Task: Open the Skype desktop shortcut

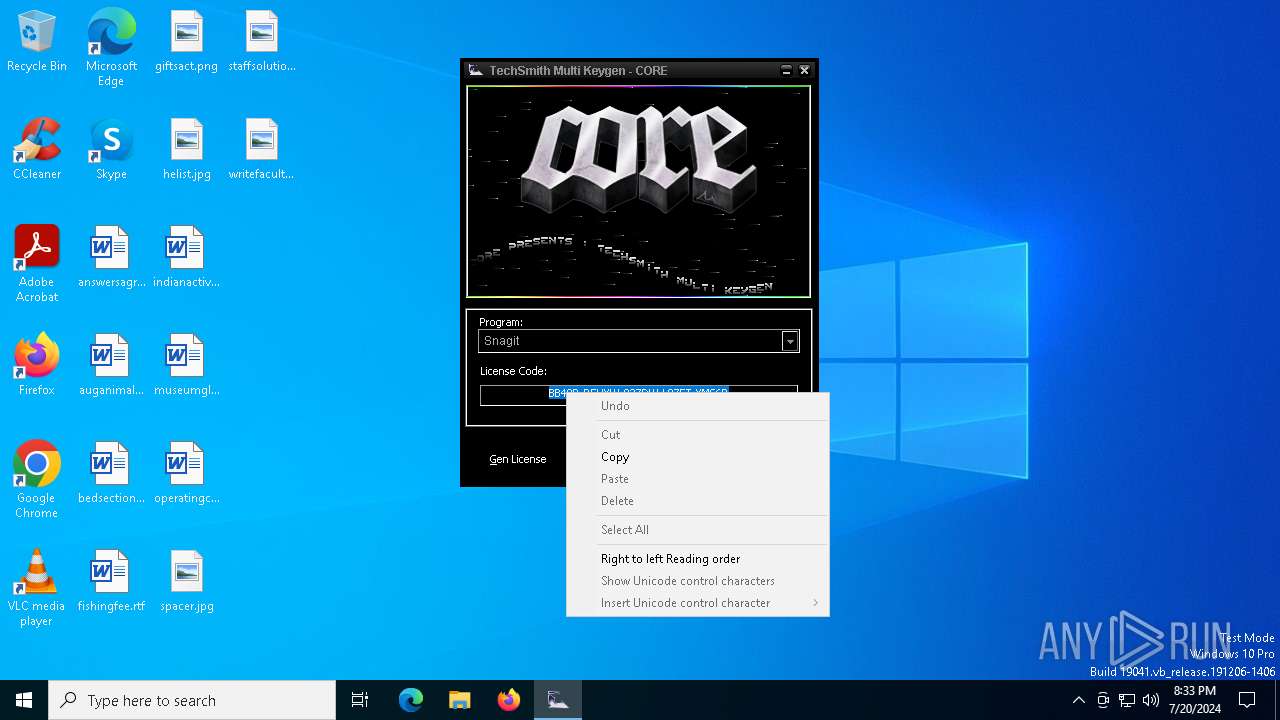Action: click(111, 150)
